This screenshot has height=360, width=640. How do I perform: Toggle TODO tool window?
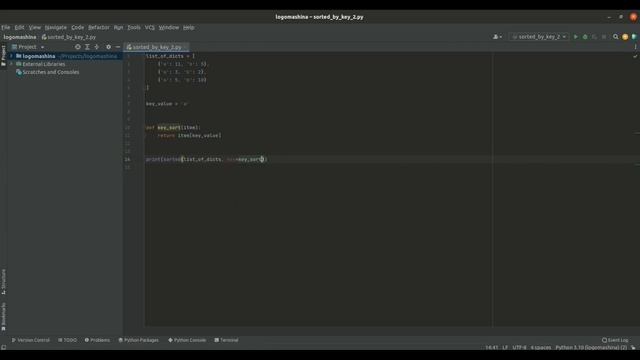[x=67, y=340]
